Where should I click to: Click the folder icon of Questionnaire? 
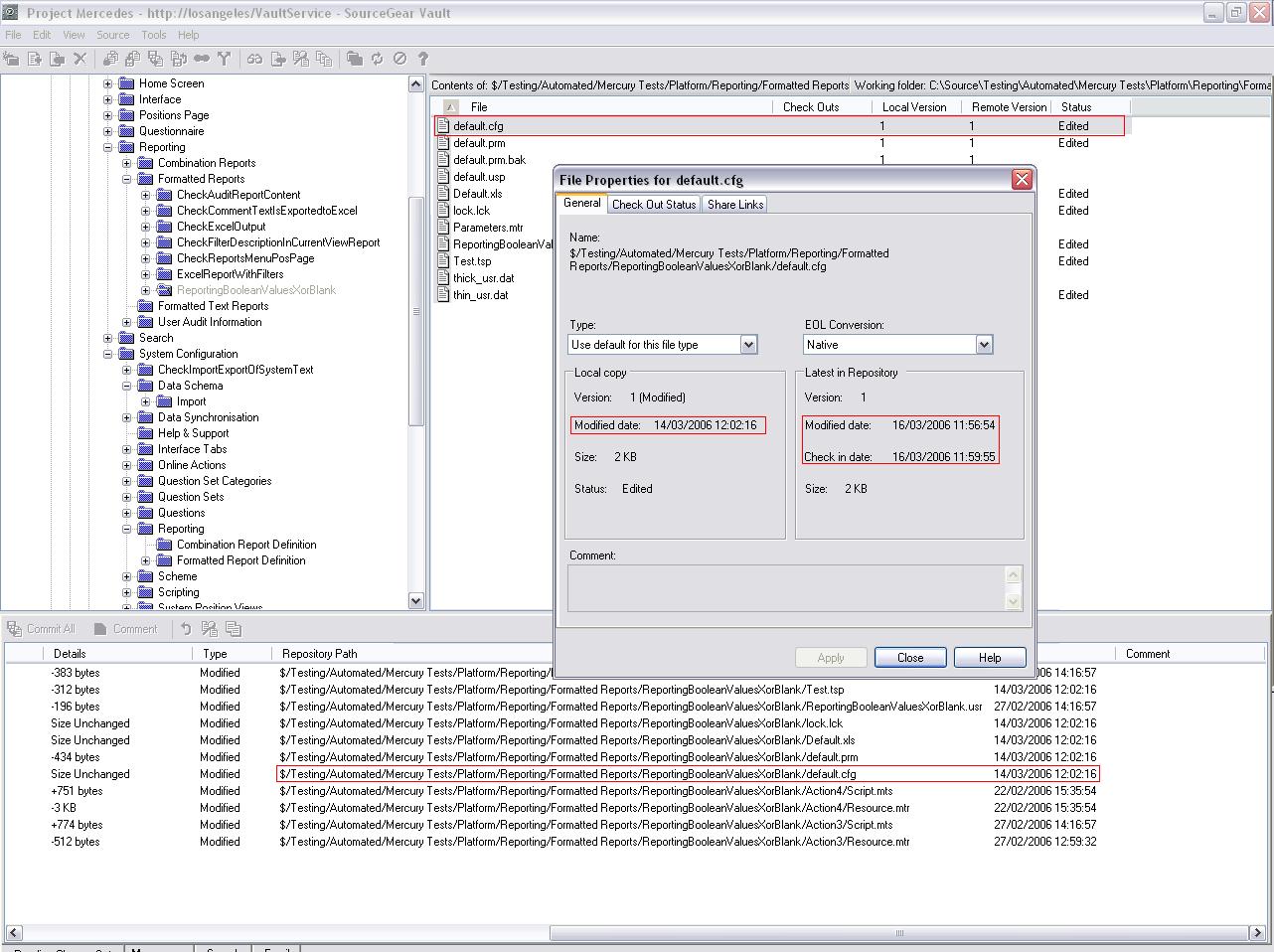(x=126, y=131)
